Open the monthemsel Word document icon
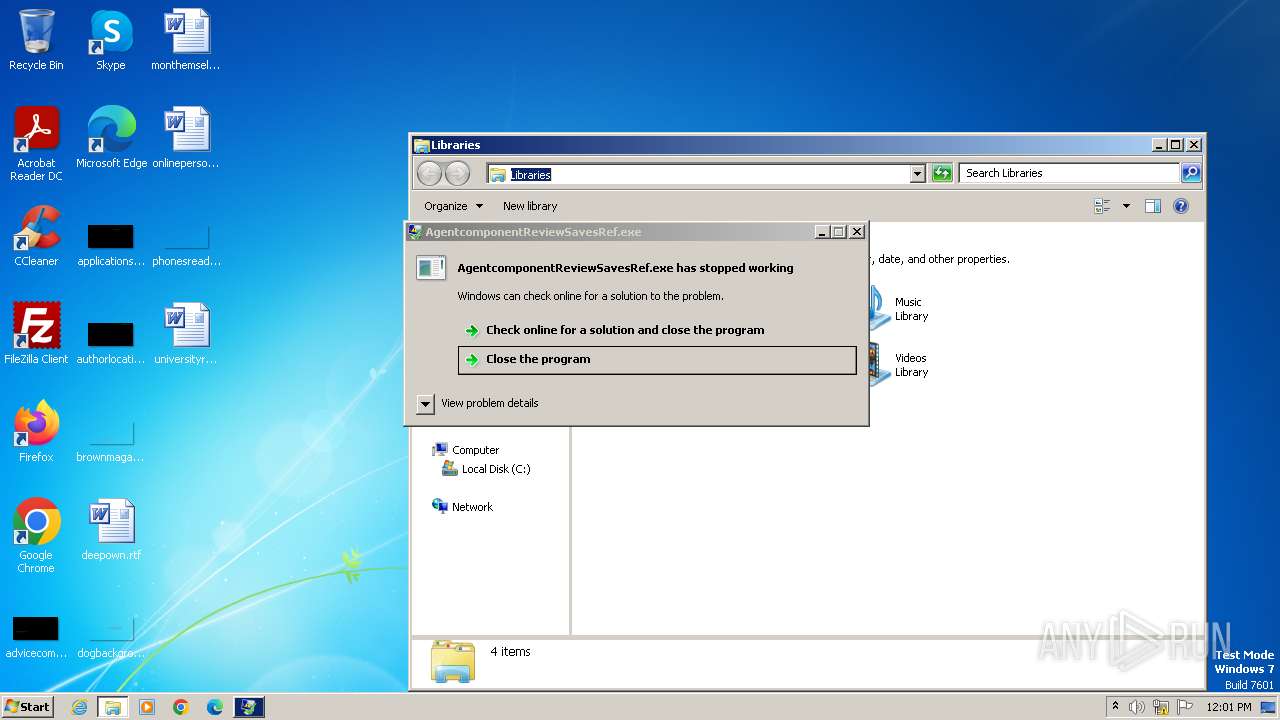Screen dimensions: 1280x720 186,40
